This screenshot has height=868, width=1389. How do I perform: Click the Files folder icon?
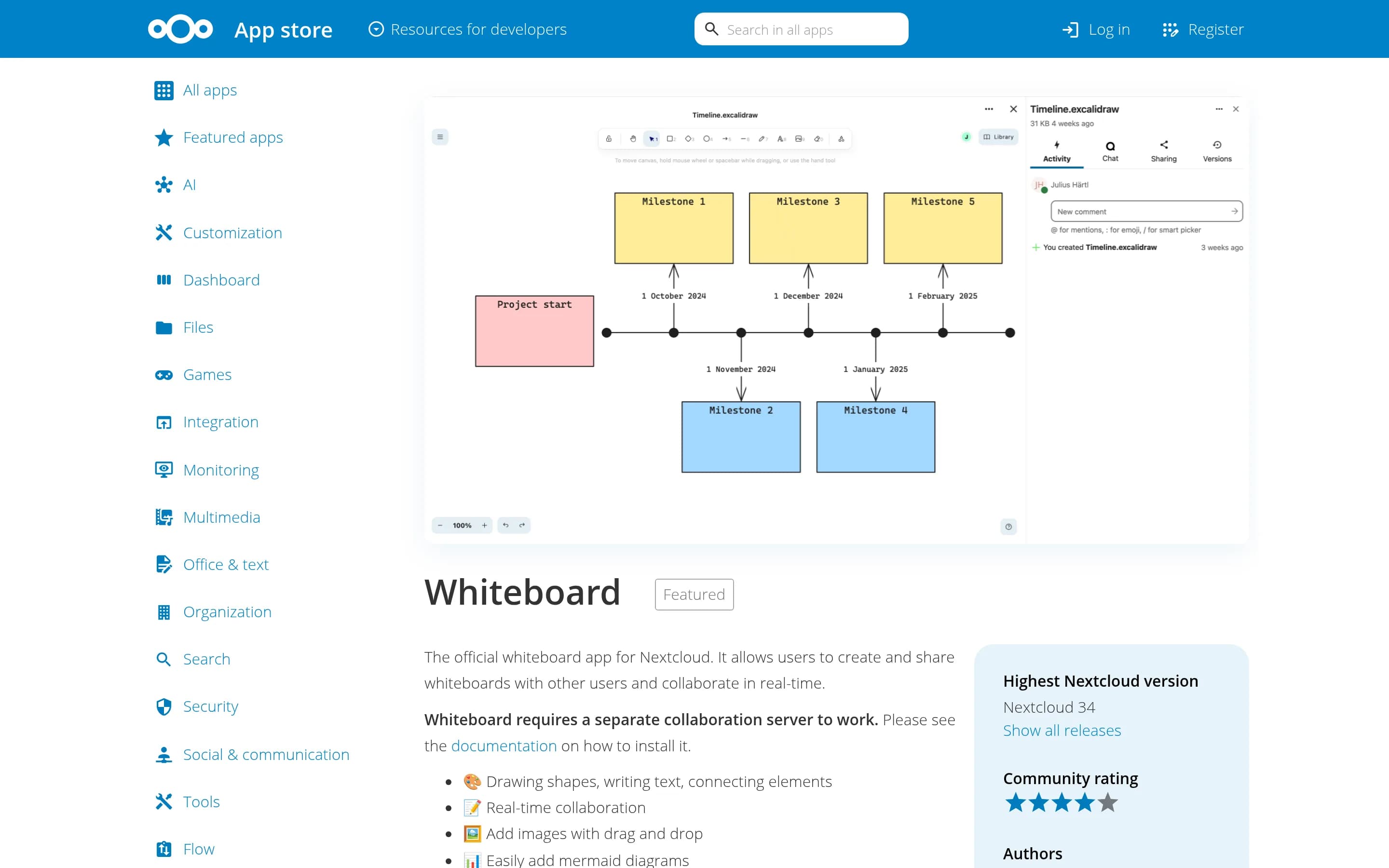coord(163,327)
